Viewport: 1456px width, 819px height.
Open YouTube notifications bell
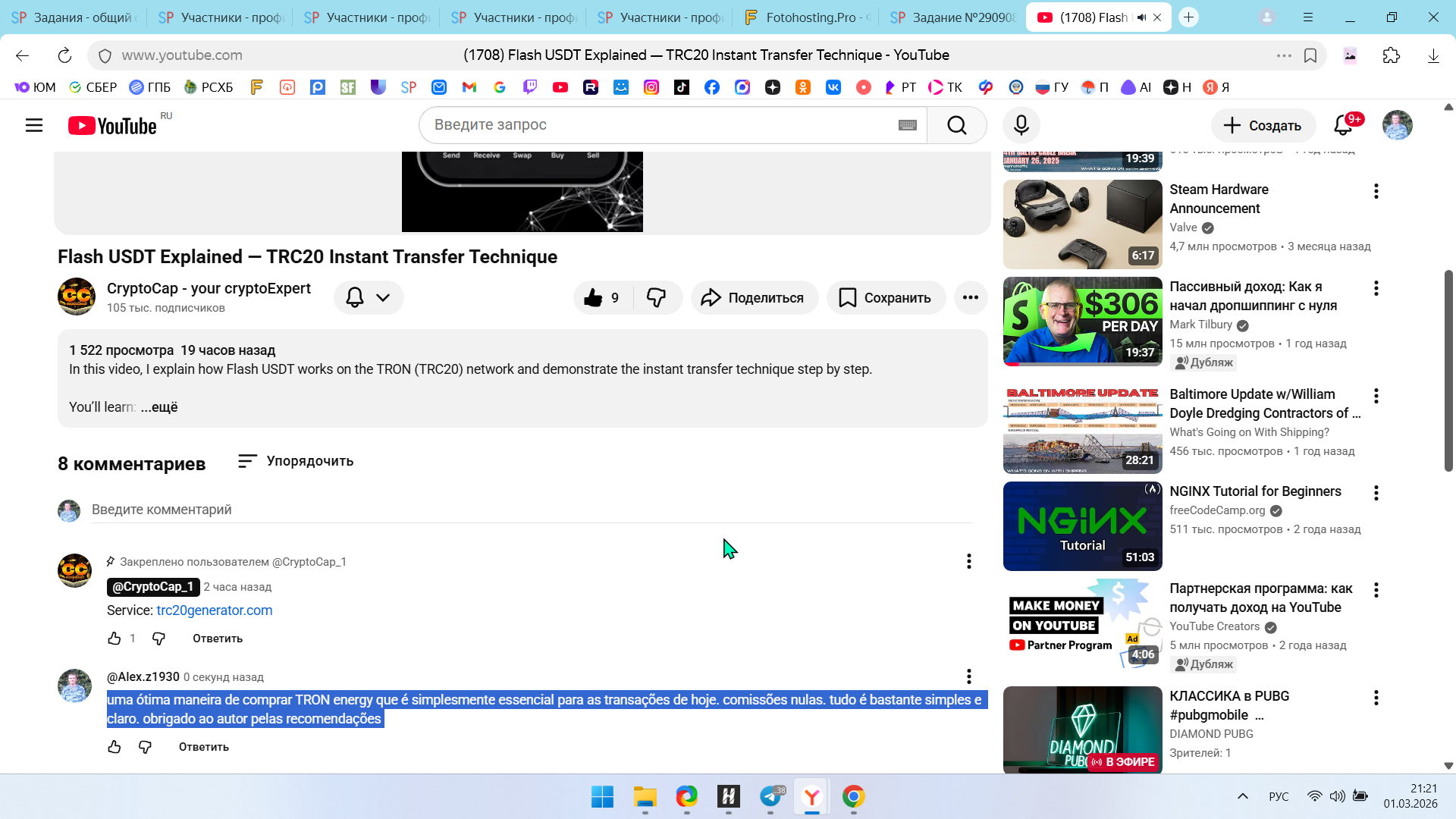1343,125
